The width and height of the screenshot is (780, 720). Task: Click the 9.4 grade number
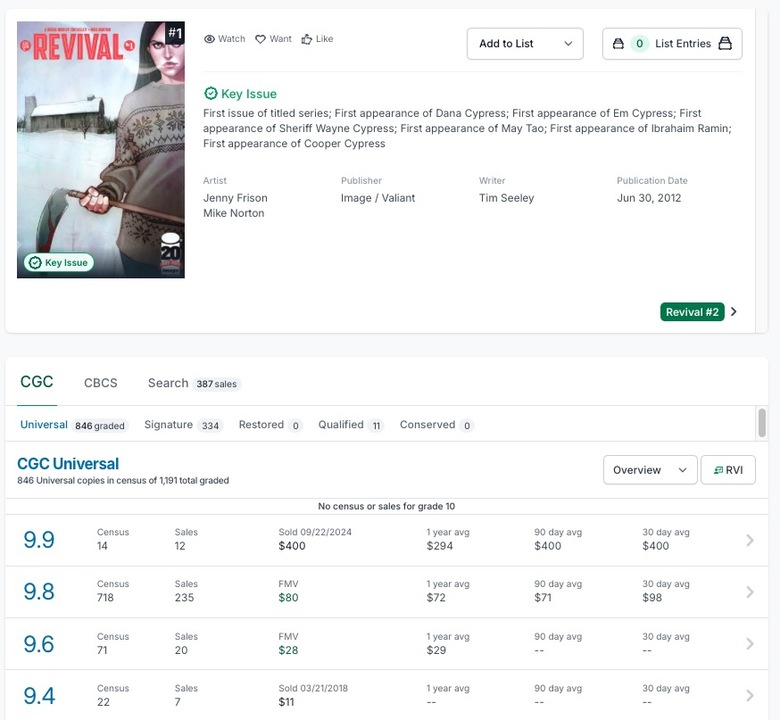pyautogui.click(x=39, y=696)
